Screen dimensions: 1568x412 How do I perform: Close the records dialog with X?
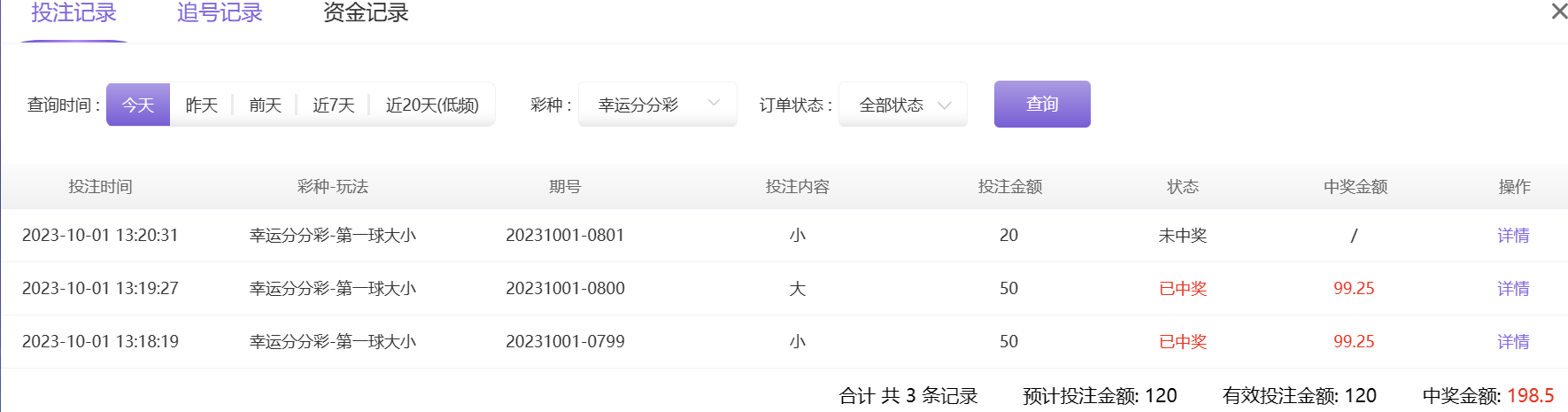(x=1558, y=12)
